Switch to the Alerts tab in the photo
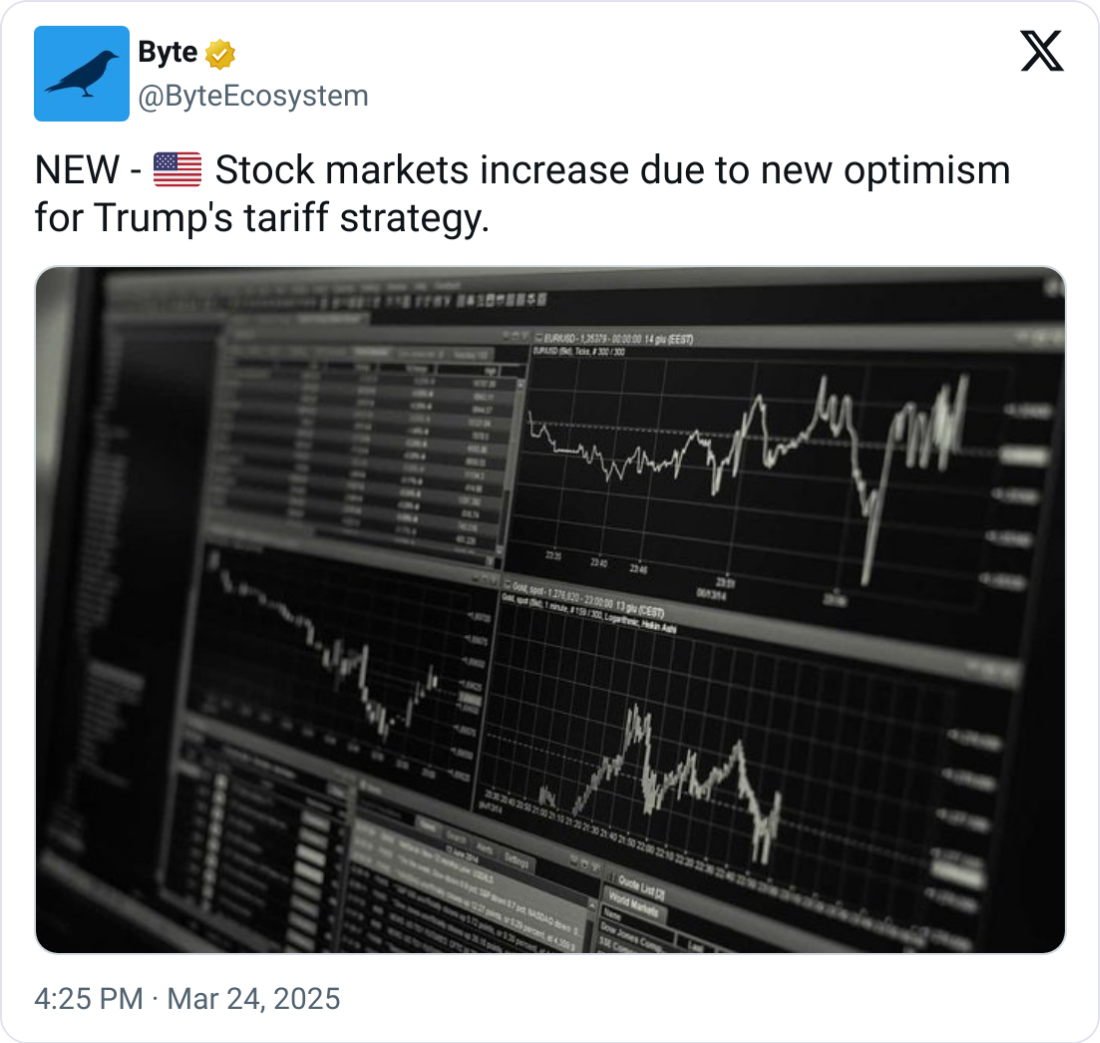This screenshot has height=1043, width=1100. point(485,848)
